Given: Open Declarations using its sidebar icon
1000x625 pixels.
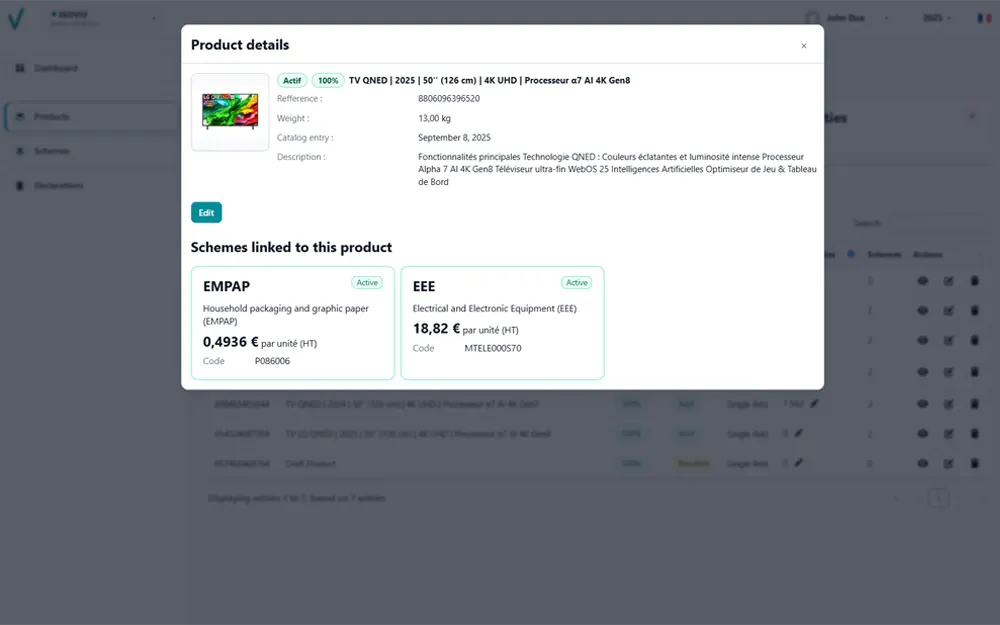Looking at the screenshot, I should (x=20, y=185).
